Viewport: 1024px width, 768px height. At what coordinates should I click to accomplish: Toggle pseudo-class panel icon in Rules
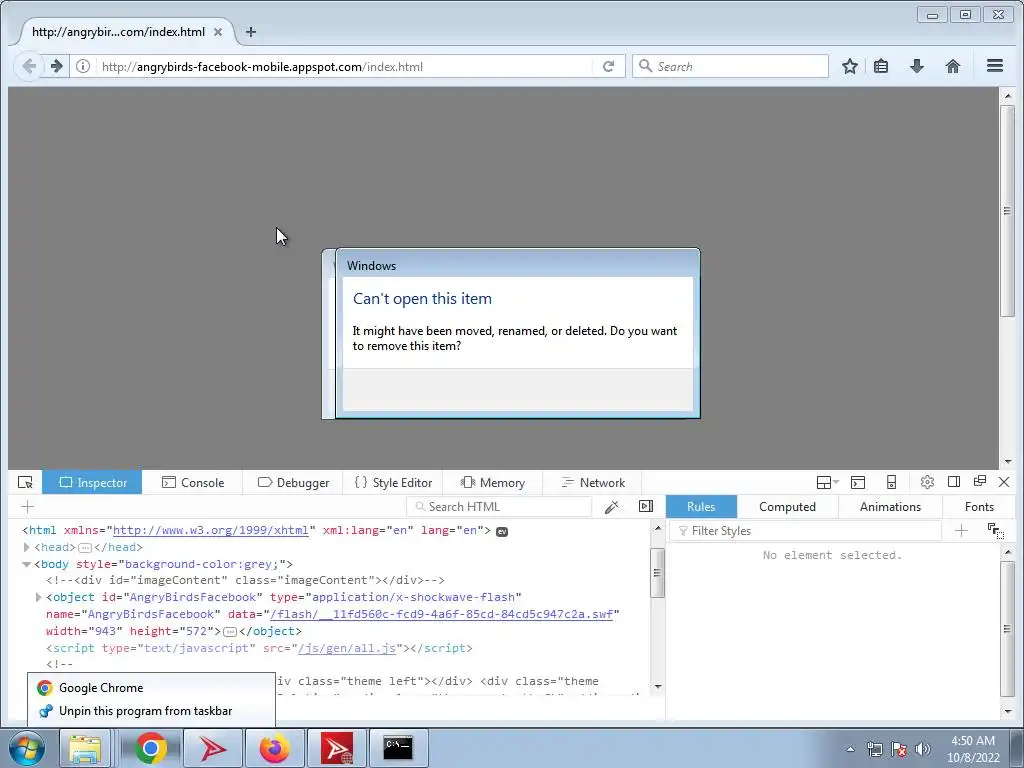(996, 531)
